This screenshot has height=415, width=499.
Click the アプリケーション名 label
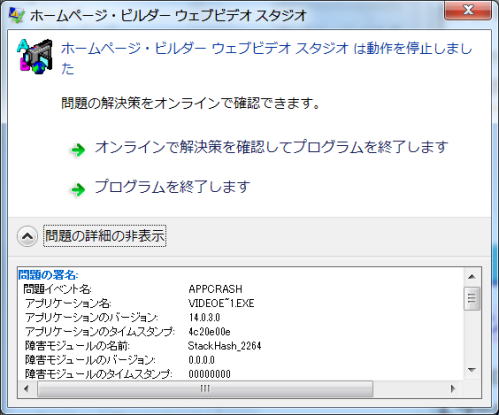click(68, 303)
